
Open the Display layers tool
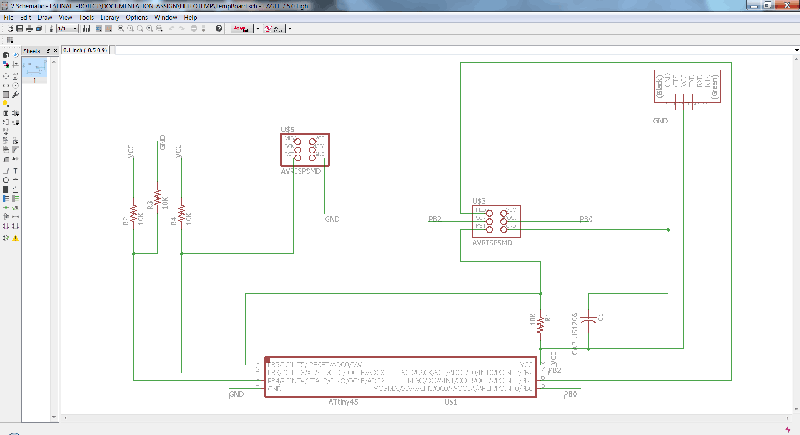[x=6, y=65]
